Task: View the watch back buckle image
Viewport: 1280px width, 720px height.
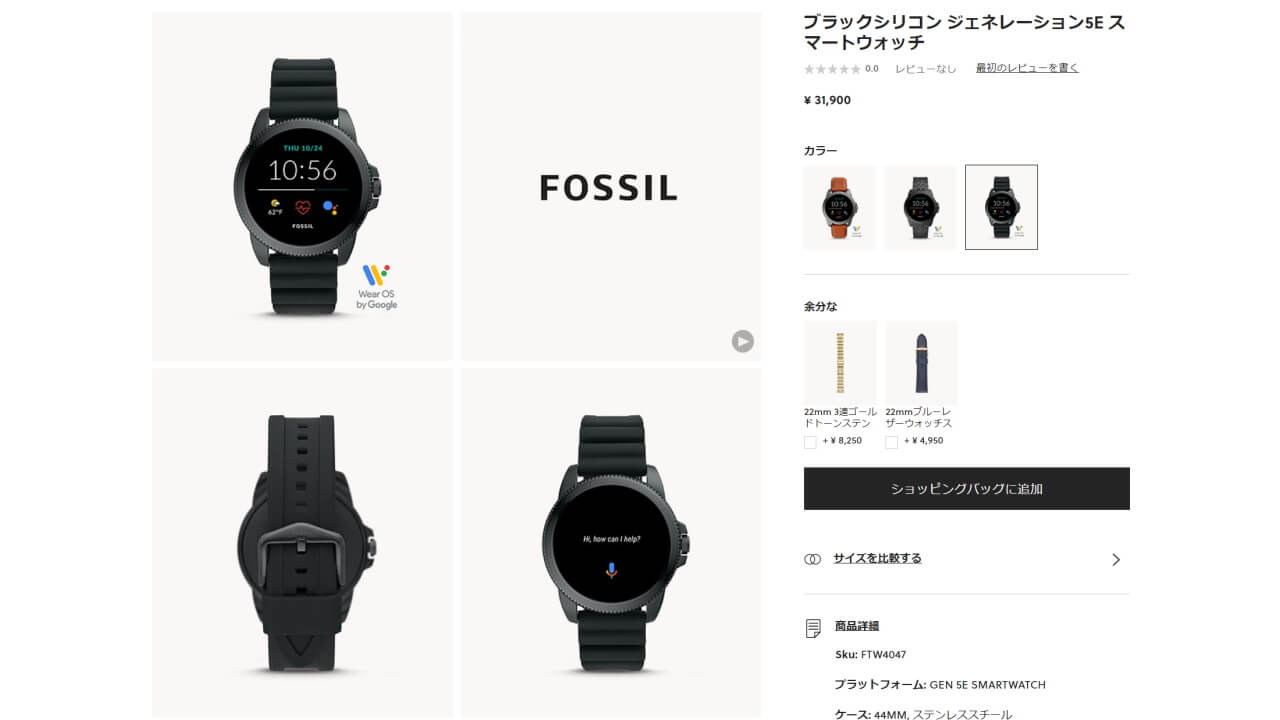Action: click(x=302, y=543)
